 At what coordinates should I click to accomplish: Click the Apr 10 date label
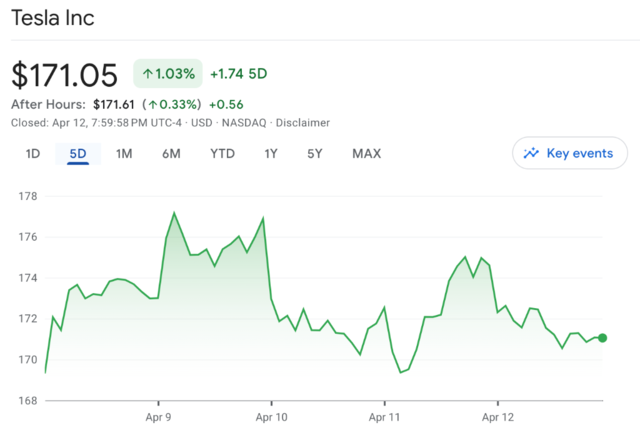click(272, 415)
